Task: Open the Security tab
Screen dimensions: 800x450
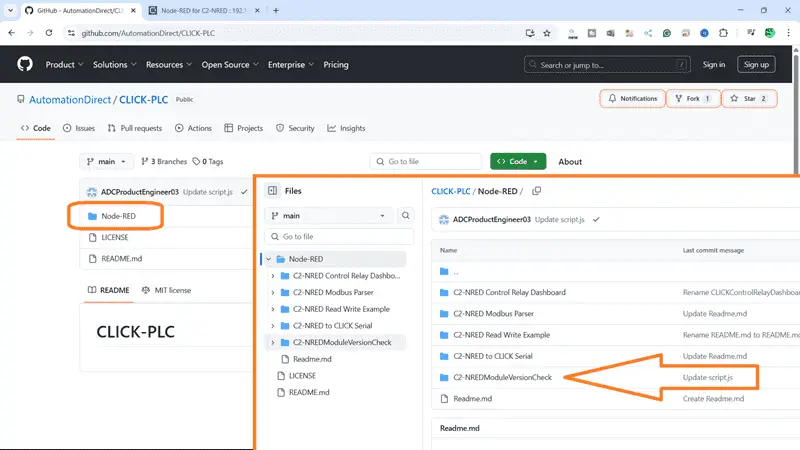Action: click(295, 128)
